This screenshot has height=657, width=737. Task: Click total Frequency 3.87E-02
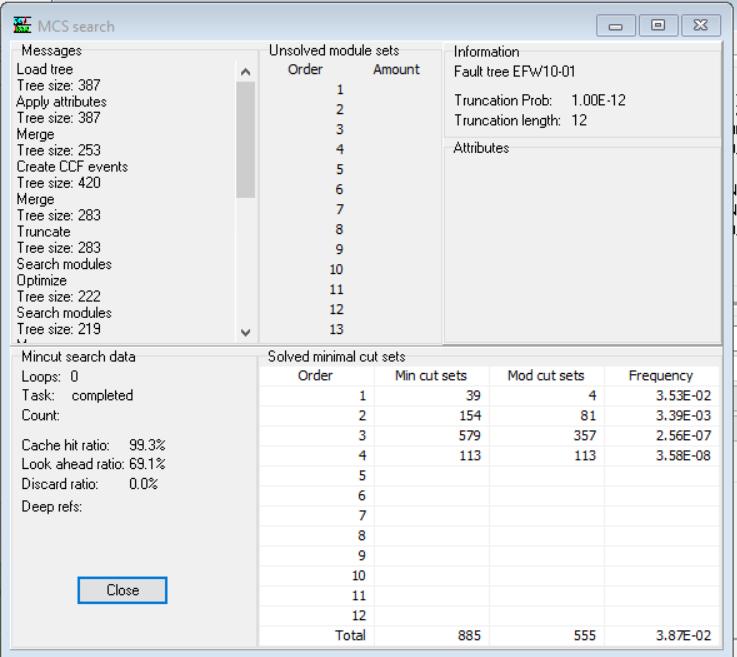[683, 635]
